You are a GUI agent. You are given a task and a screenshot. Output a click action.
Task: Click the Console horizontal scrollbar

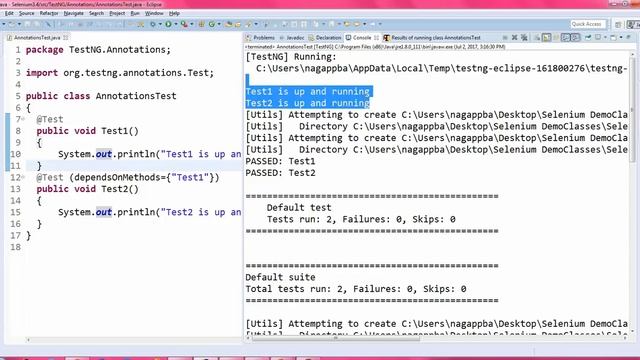point(335,338)
